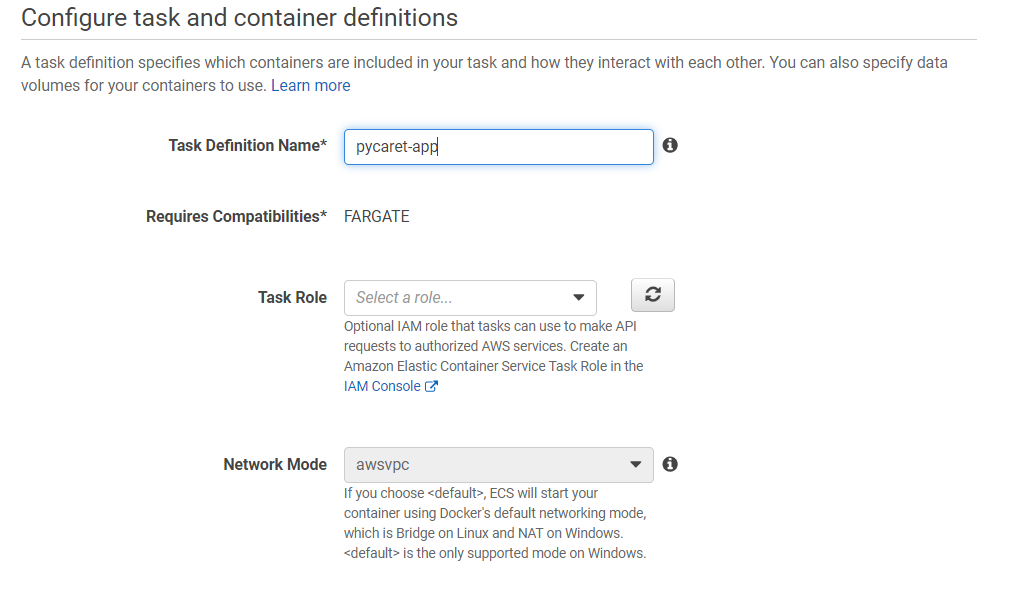Click the Network Mode default help text
Screen dimensions: 1014x591
coord(494,523)
